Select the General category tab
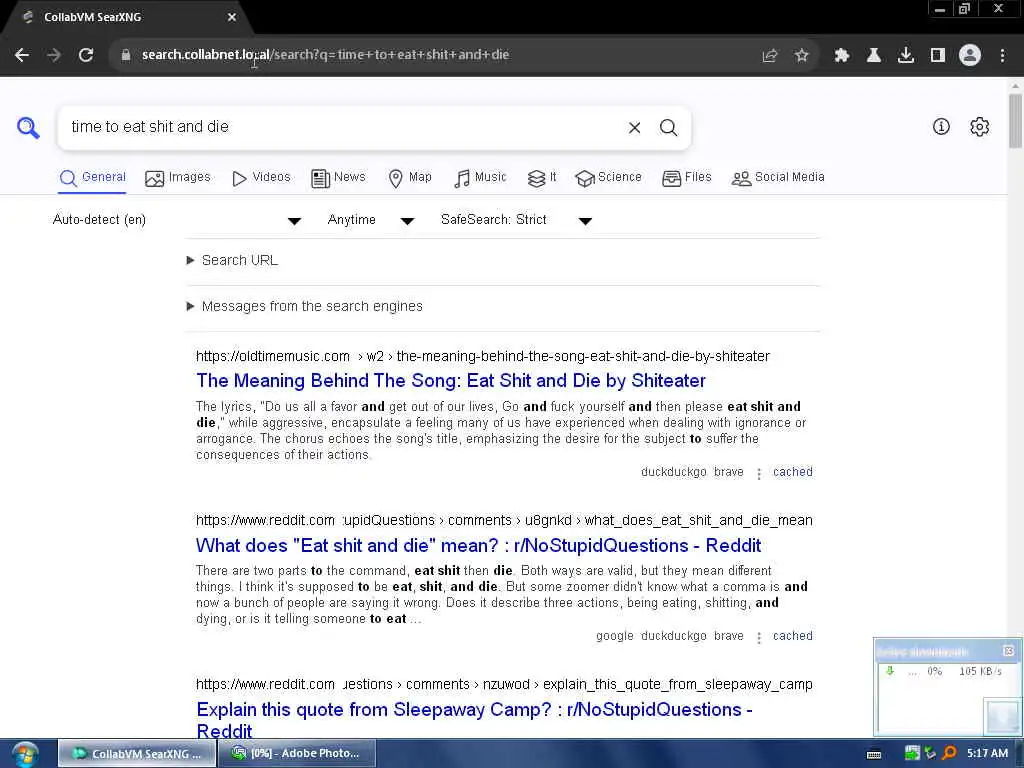 [92, 178]
